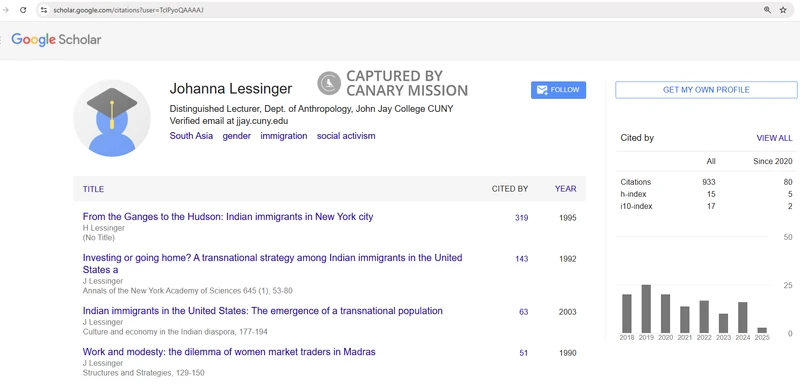
Task: Click 'Verified email at jjay.cuny.edu' text
Action: [229, 121]
